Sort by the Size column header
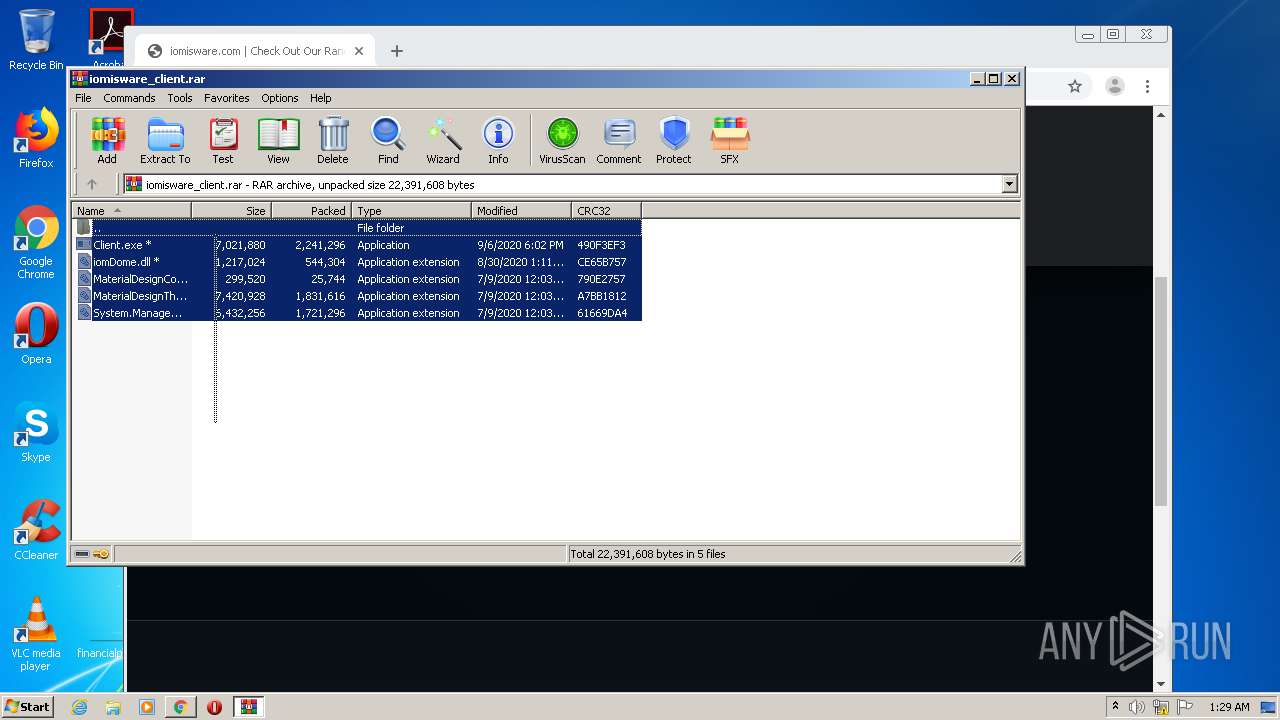Screen dimensions: 1280x720 pyautogui.click(x=231, y=211)
